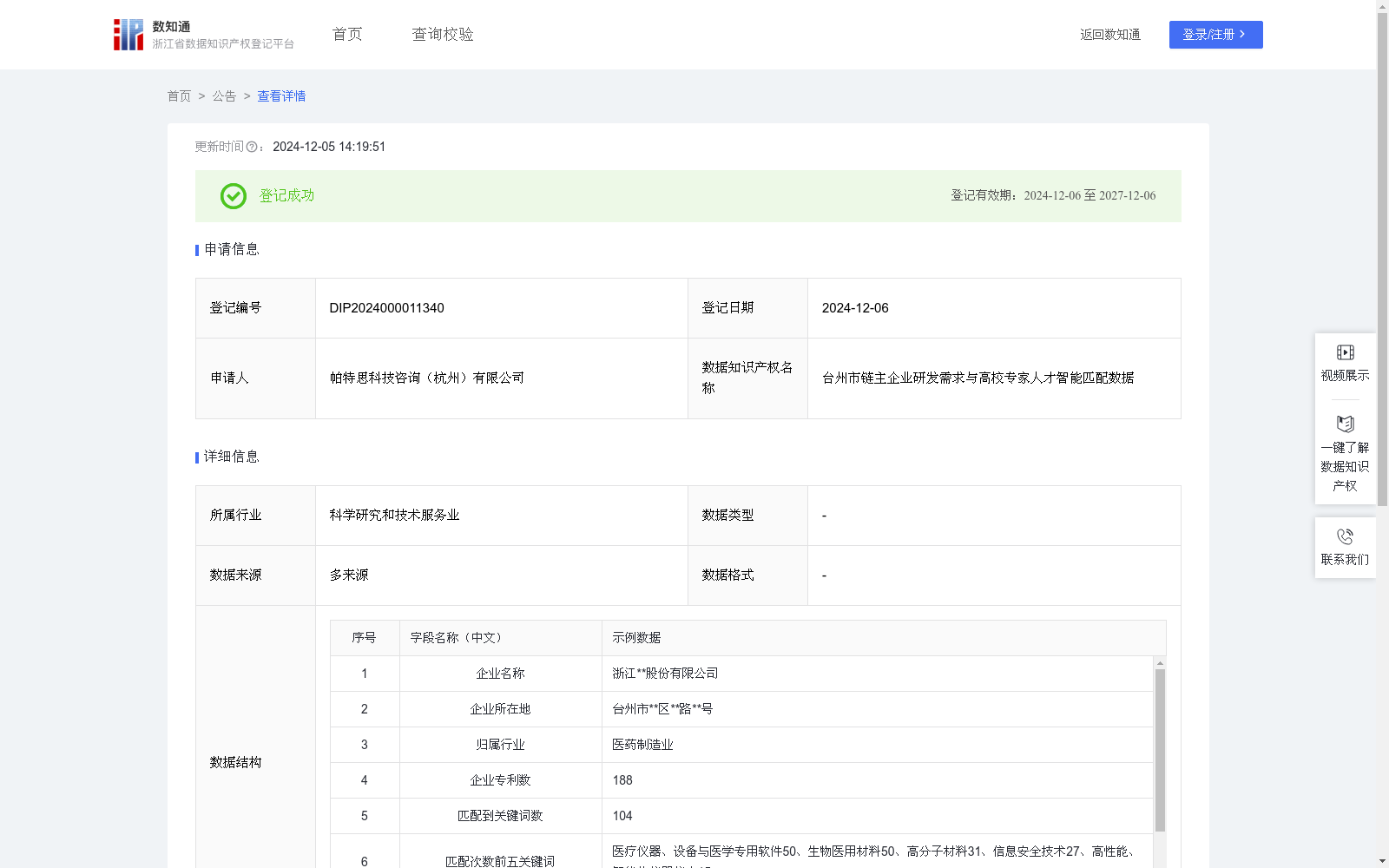This screenshot has width=1389, height=868.
Task: Click the 登录/注册 button
Action: click(1215, 35)
